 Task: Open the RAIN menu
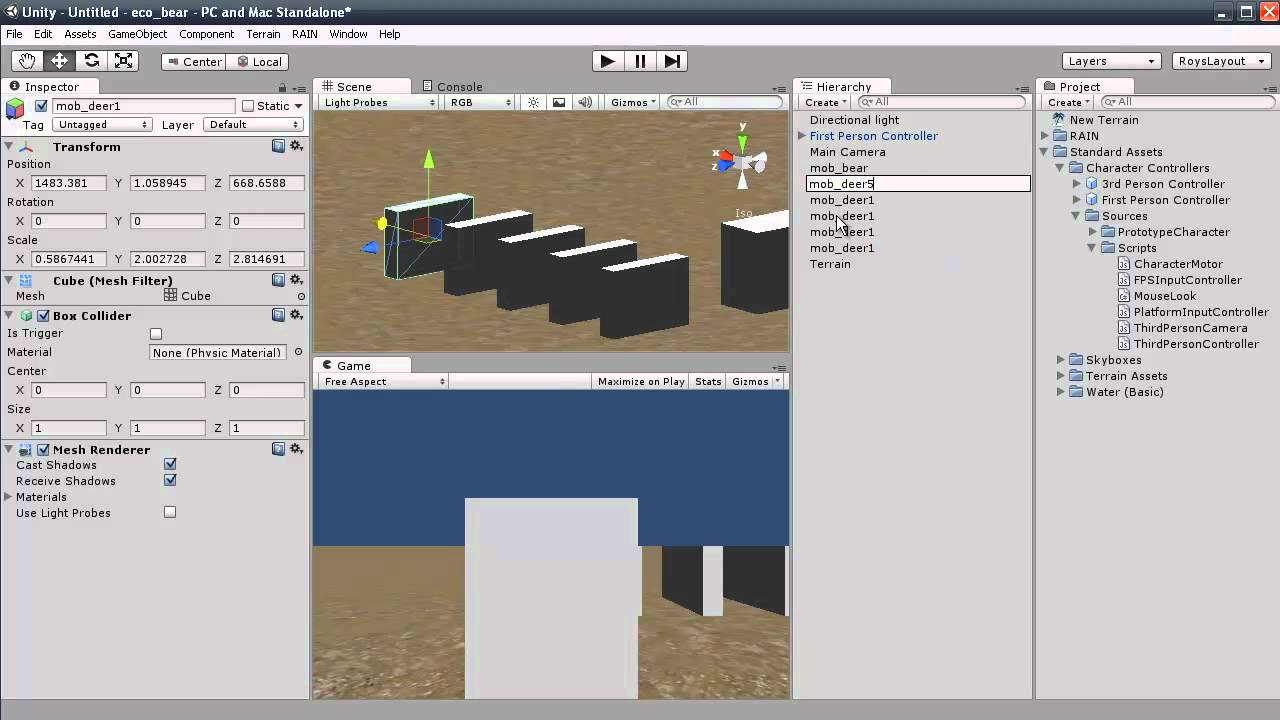click(305, 34)
